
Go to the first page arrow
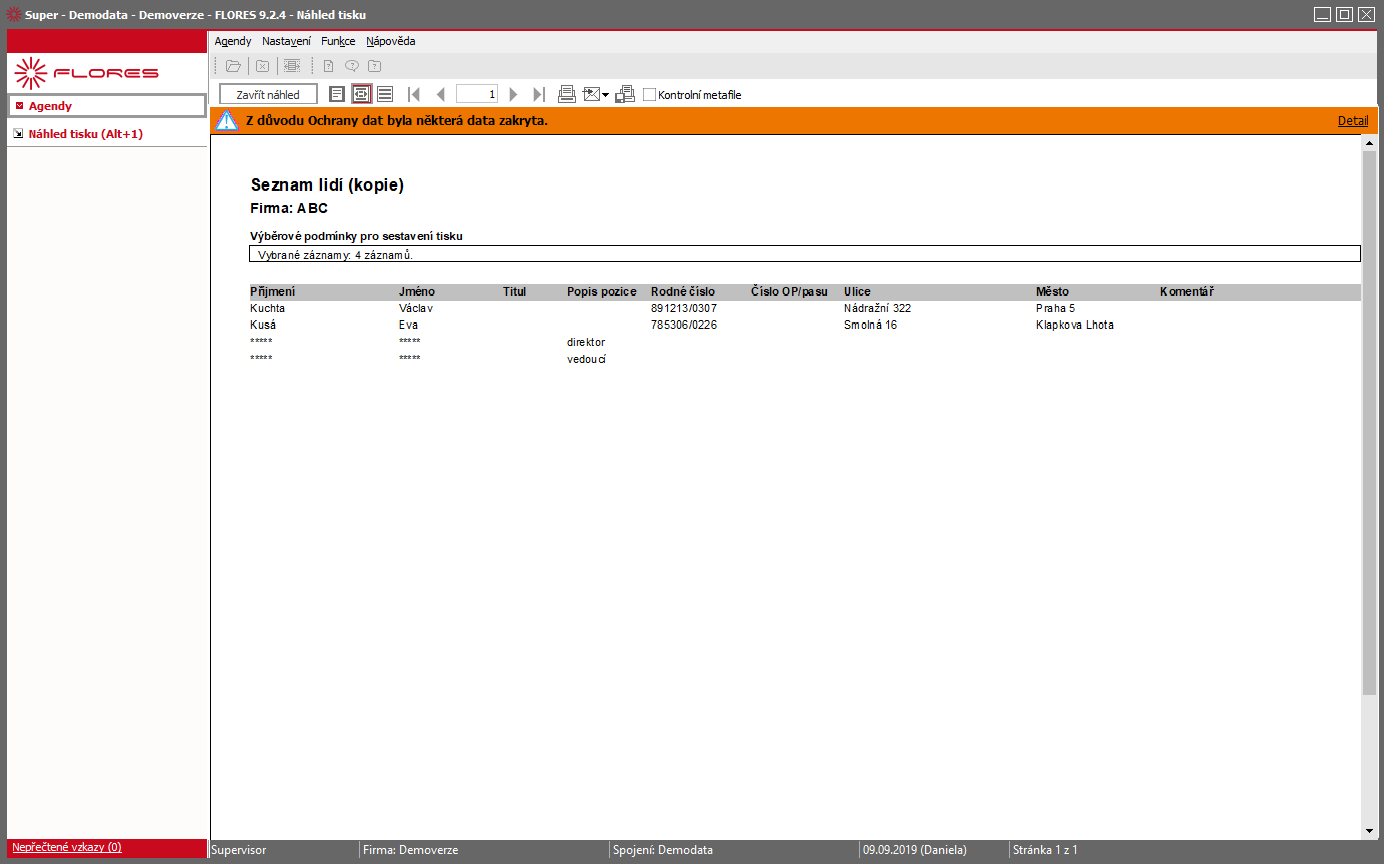click(414, 94)
